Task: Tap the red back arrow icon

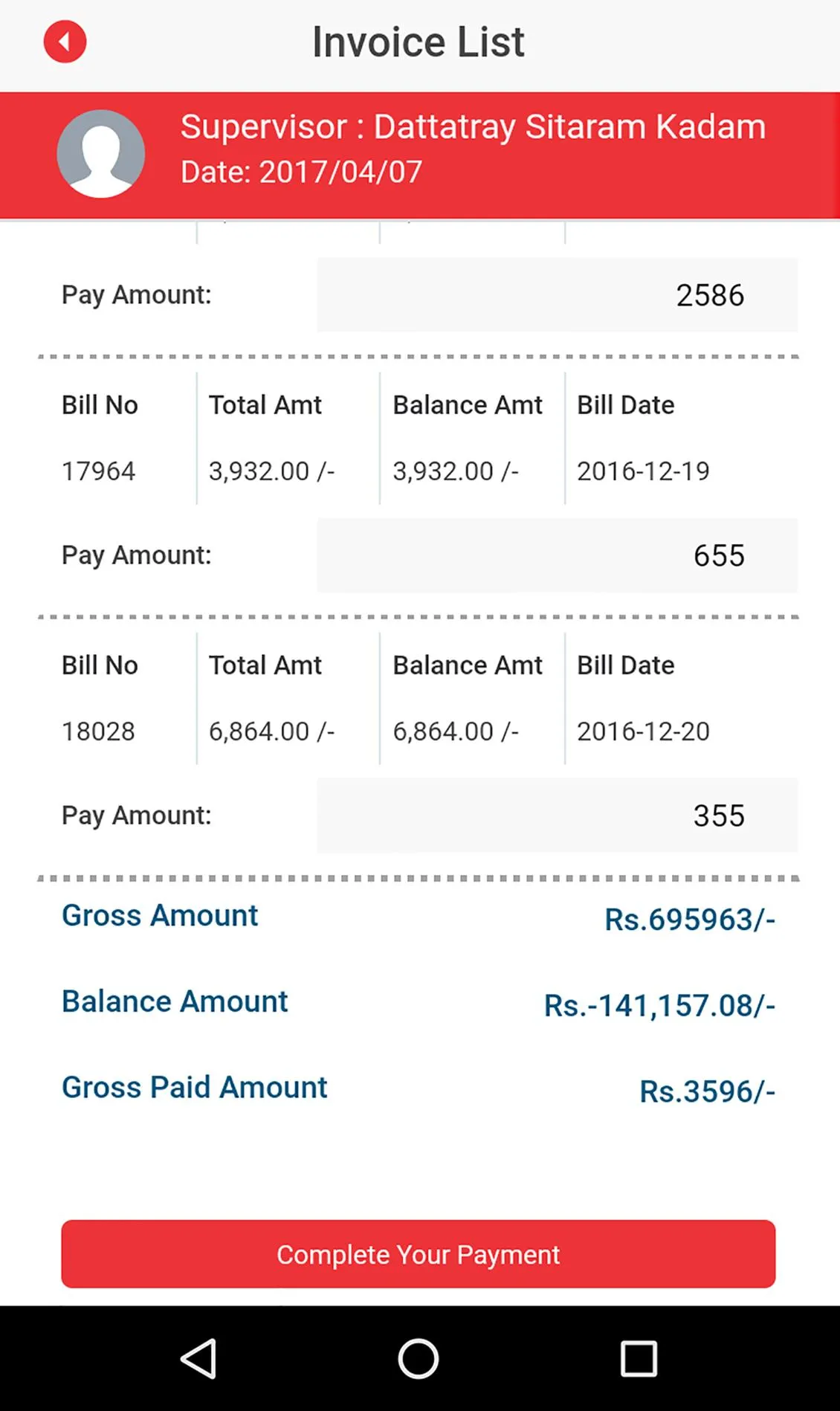Action: pyautogui.click(x=65, y=42)
